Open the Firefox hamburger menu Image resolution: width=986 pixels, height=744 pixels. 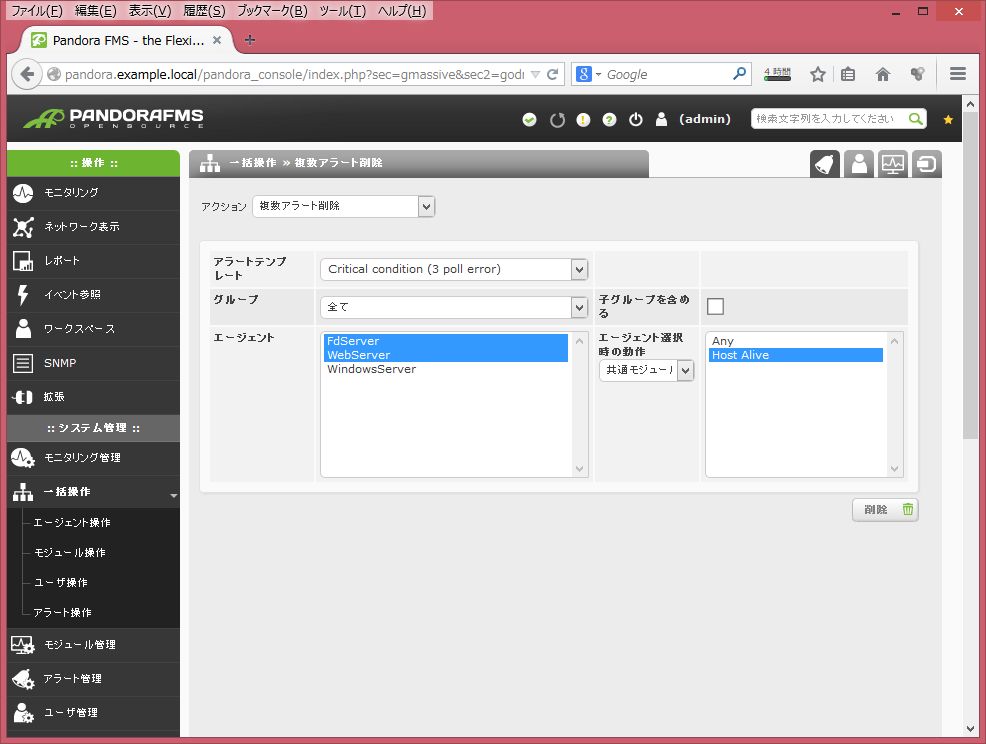click(x=958, y=74)
